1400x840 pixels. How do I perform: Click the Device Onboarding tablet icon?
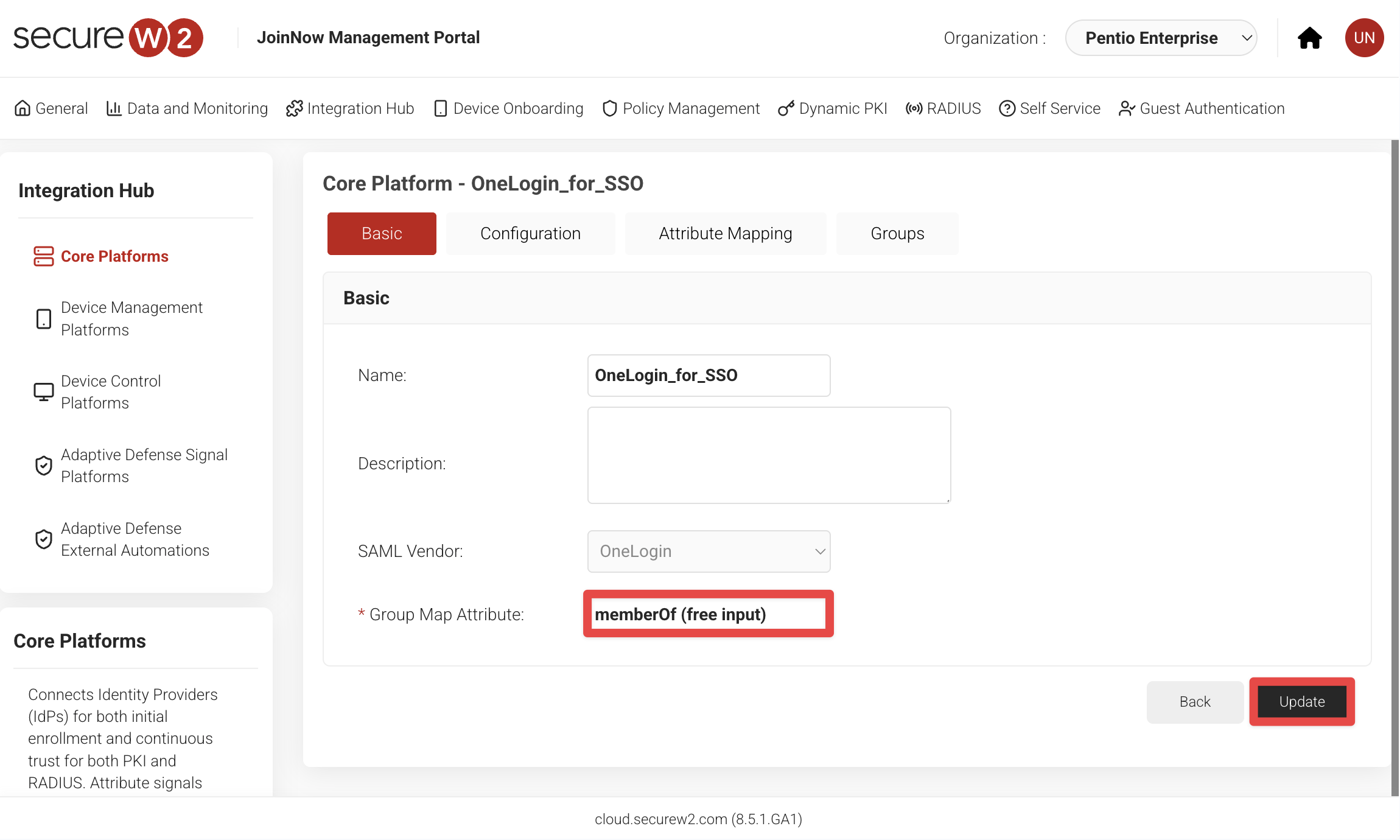(440, 108)
